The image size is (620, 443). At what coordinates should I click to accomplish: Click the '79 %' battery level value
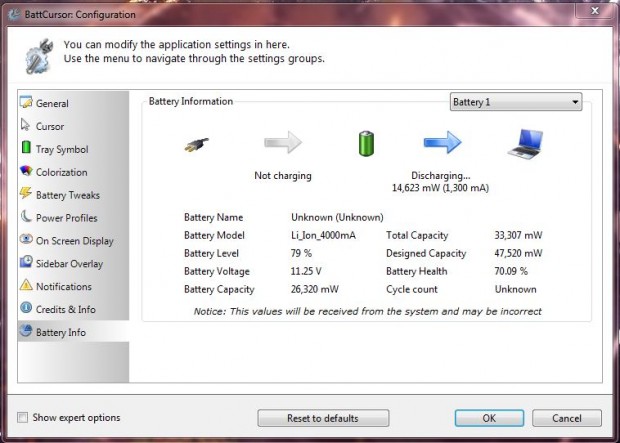pyautogui.click(x=301, y=253)
